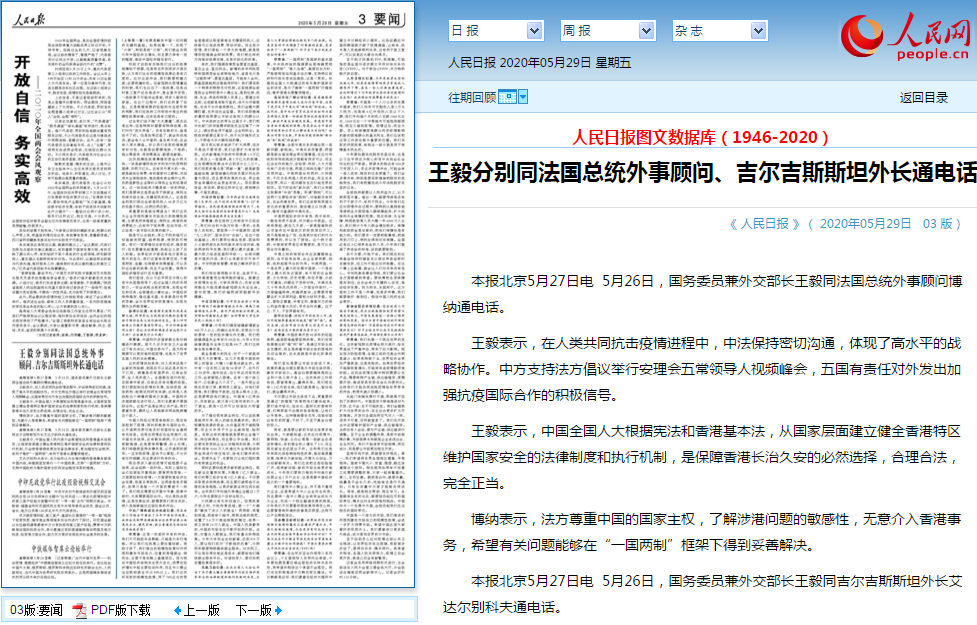The width and height of the screenshot is (977, 625).
Task: Click the PDF版下载 icon
Action: [79, 611]
